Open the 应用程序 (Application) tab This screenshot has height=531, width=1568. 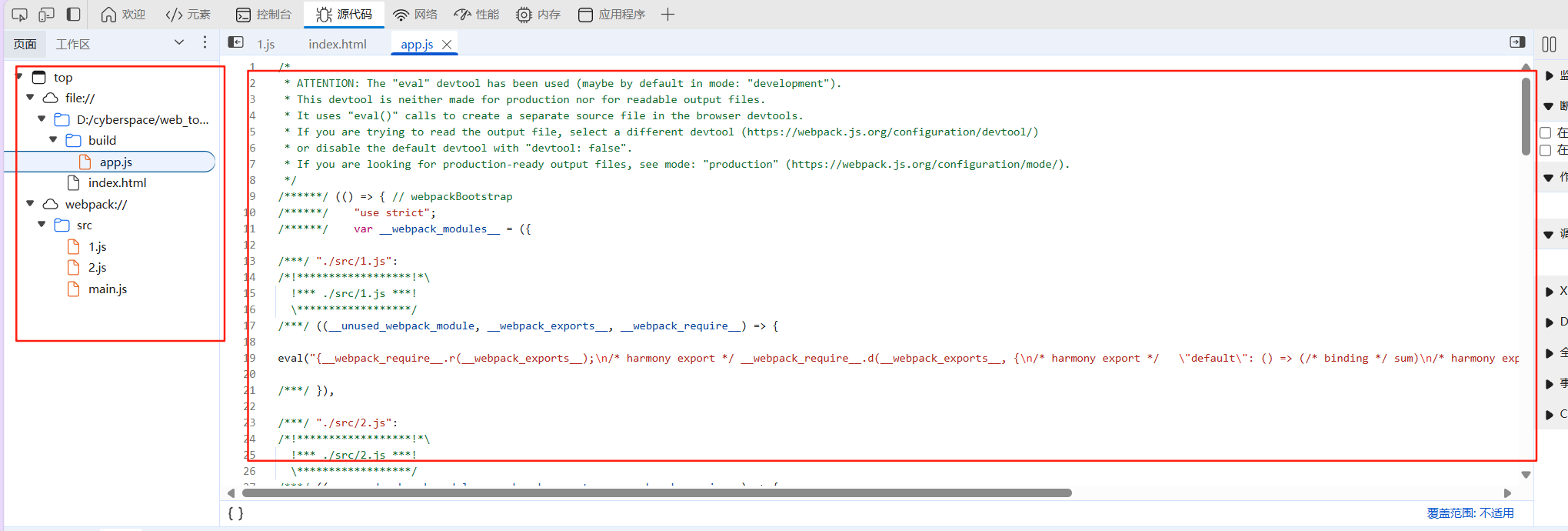point(612,15)
